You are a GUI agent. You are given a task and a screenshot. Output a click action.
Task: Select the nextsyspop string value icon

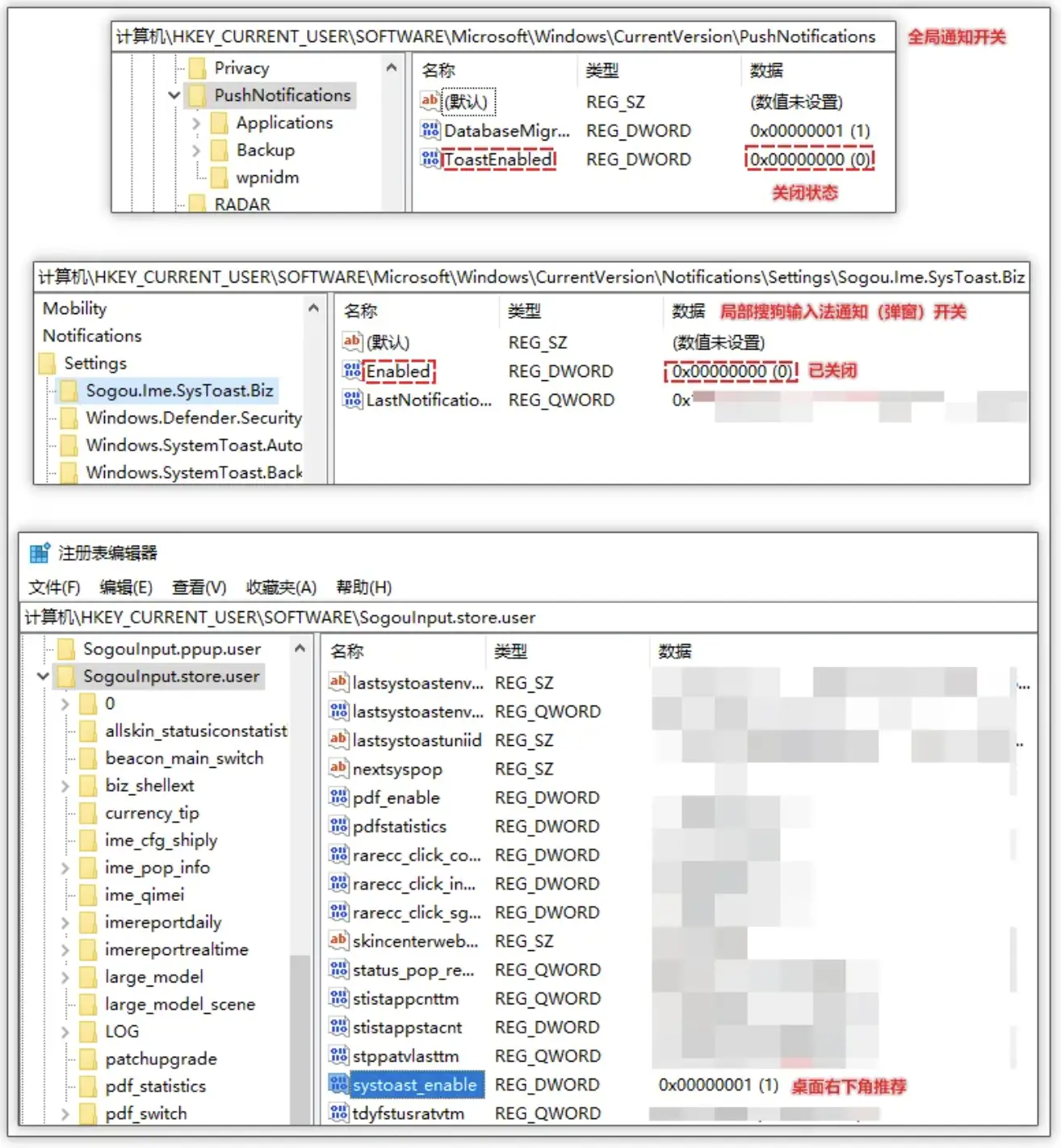click(x=338, y=769)
